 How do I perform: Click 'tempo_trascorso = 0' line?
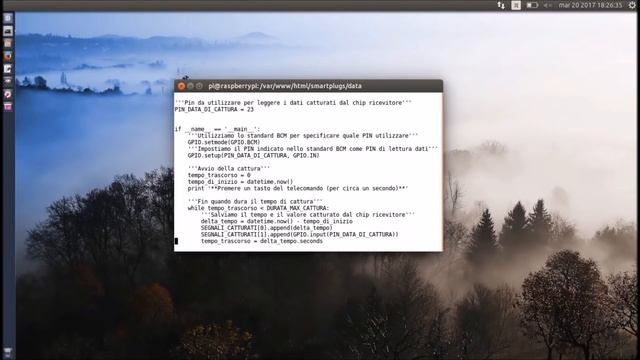click(219, 175)
